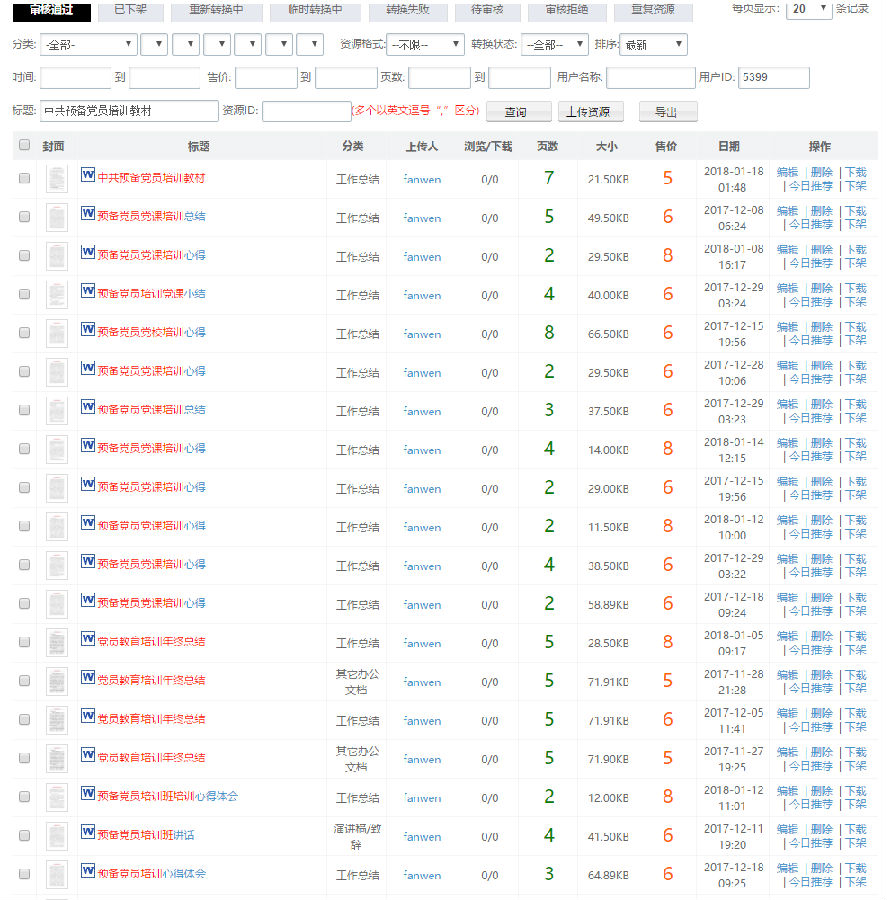The width and height of the screenshot is (887, 900).
Task: Click Word icon beside 预备党员培训班讲话
Action: 88,832
